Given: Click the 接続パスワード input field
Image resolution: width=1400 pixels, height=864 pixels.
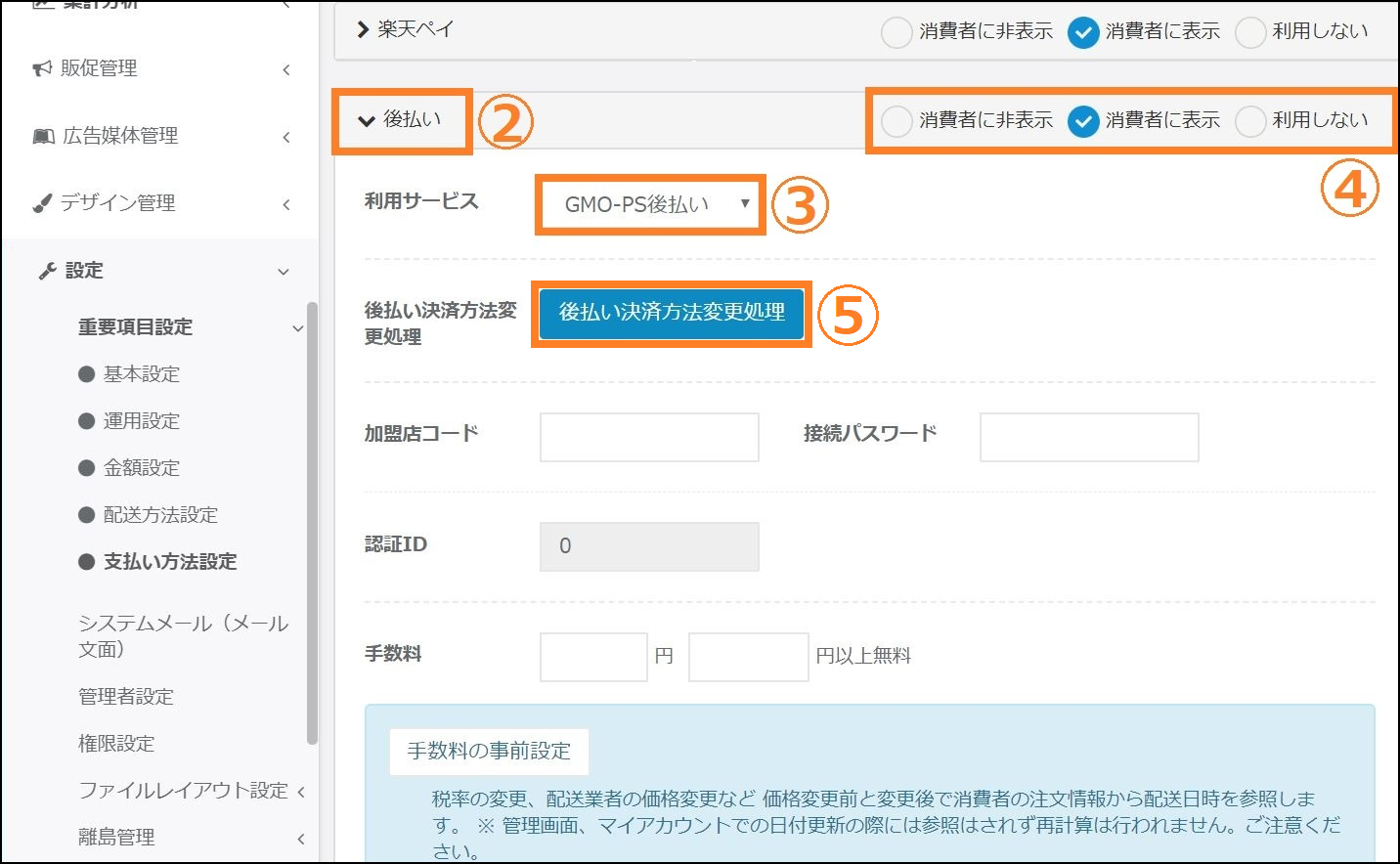Looking at the screenshot, I should [x=1089, y=437].
